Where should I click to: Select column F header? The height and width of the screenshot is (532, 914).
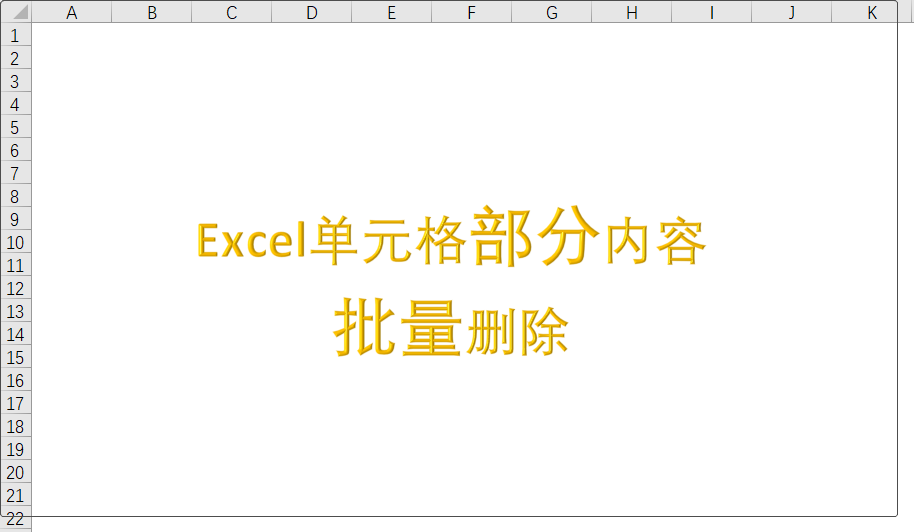coord(472,12)
